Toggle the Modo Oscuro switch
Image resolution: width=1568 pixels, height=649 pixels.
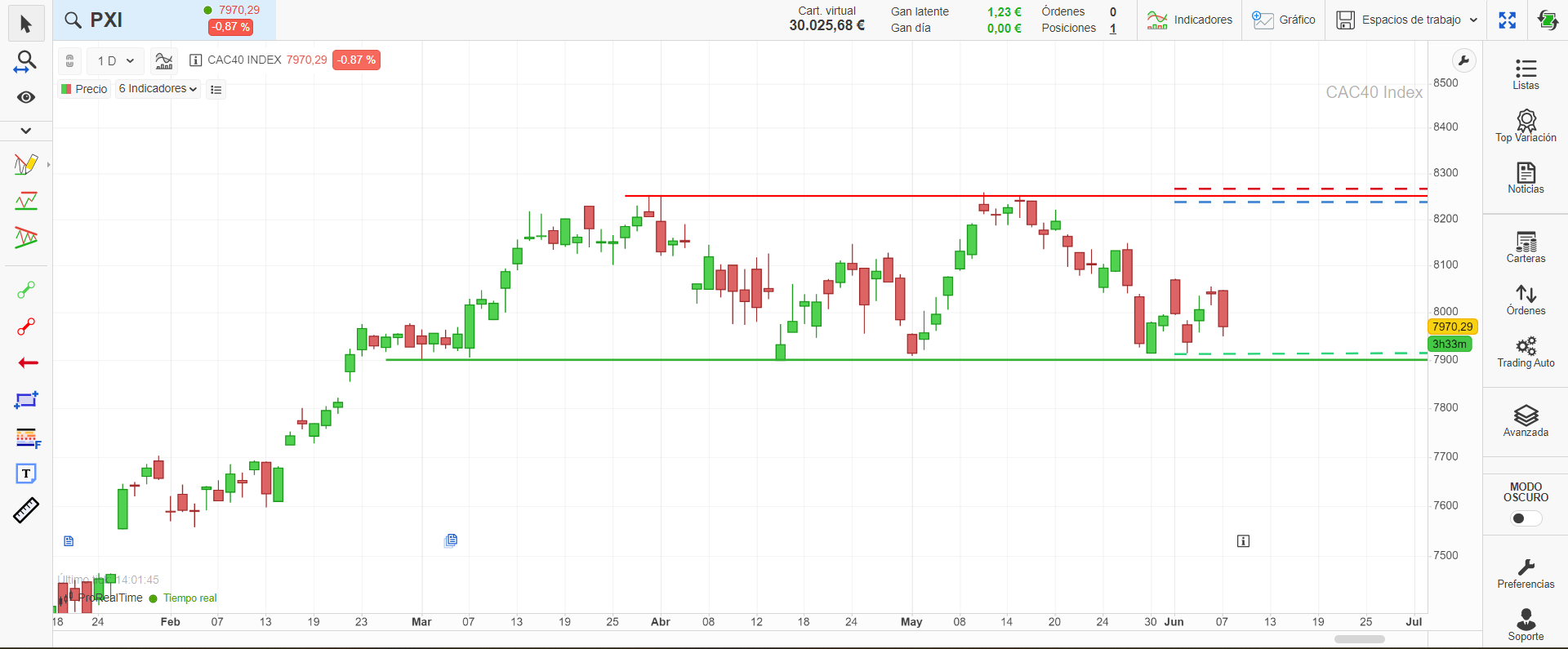click(x=1526, y=518)
